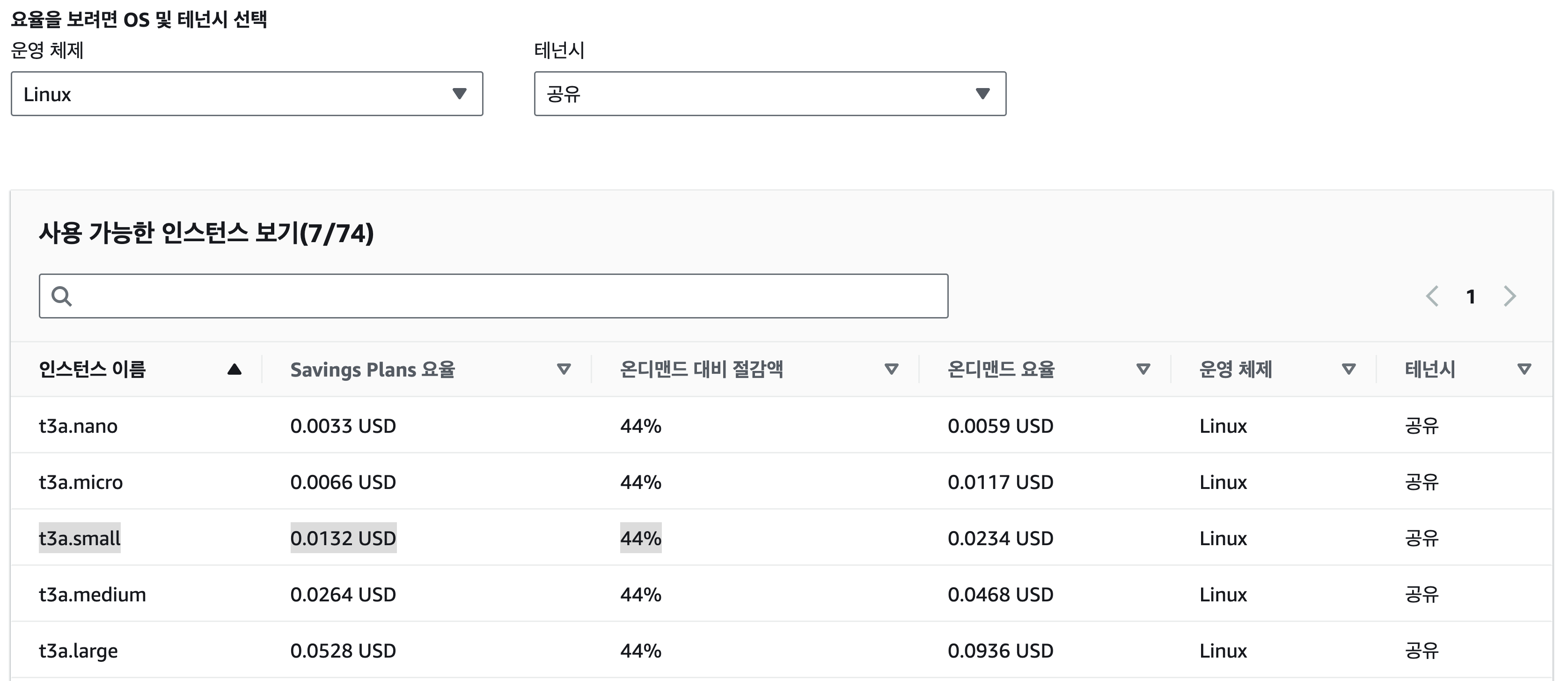Screen dimensions: 1568x681
Task: Select page number 1
Action: 1471,296
